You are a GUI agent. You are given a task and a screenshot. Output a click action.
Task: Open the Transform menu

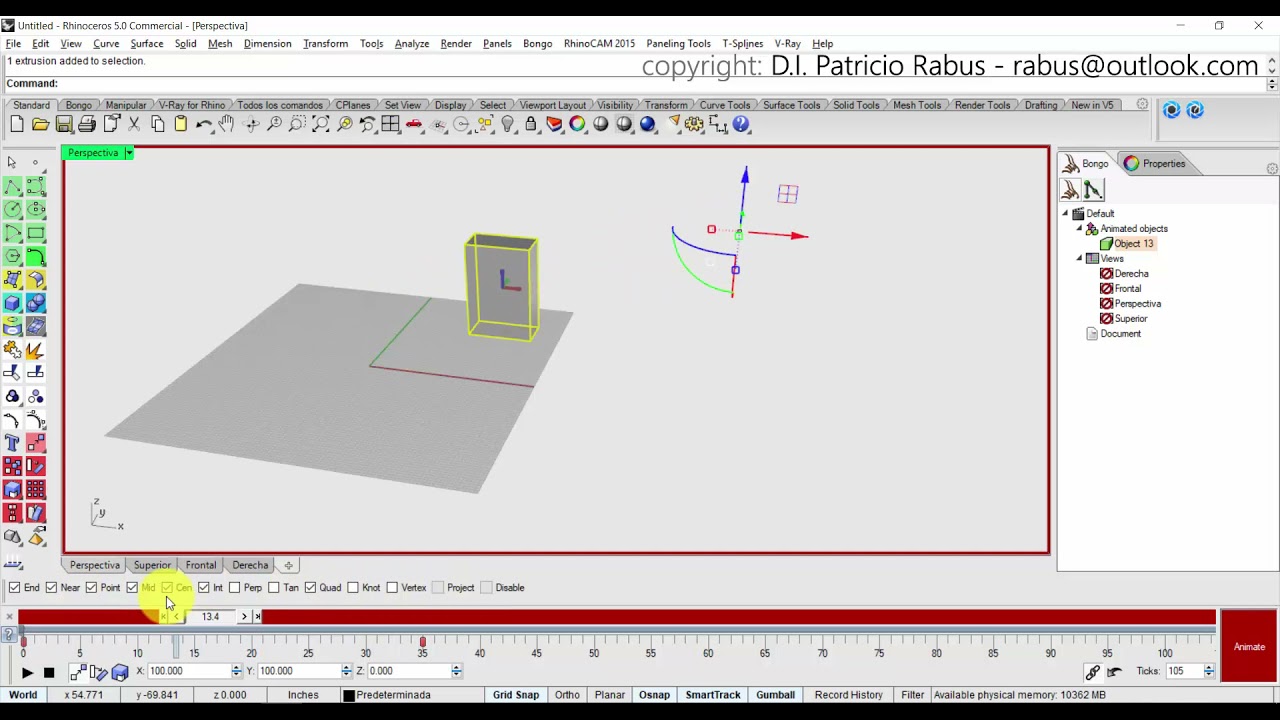coord(325,44)
